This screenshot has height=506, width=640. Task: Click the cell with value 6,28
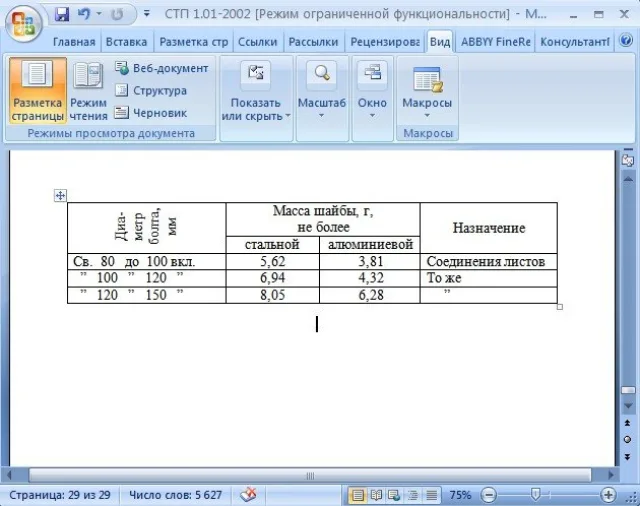coord(370,295)
